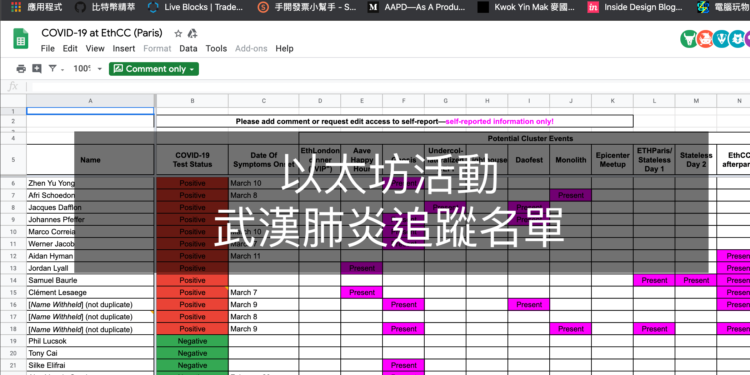Click the Tony Cai name cell

point(90,353)
